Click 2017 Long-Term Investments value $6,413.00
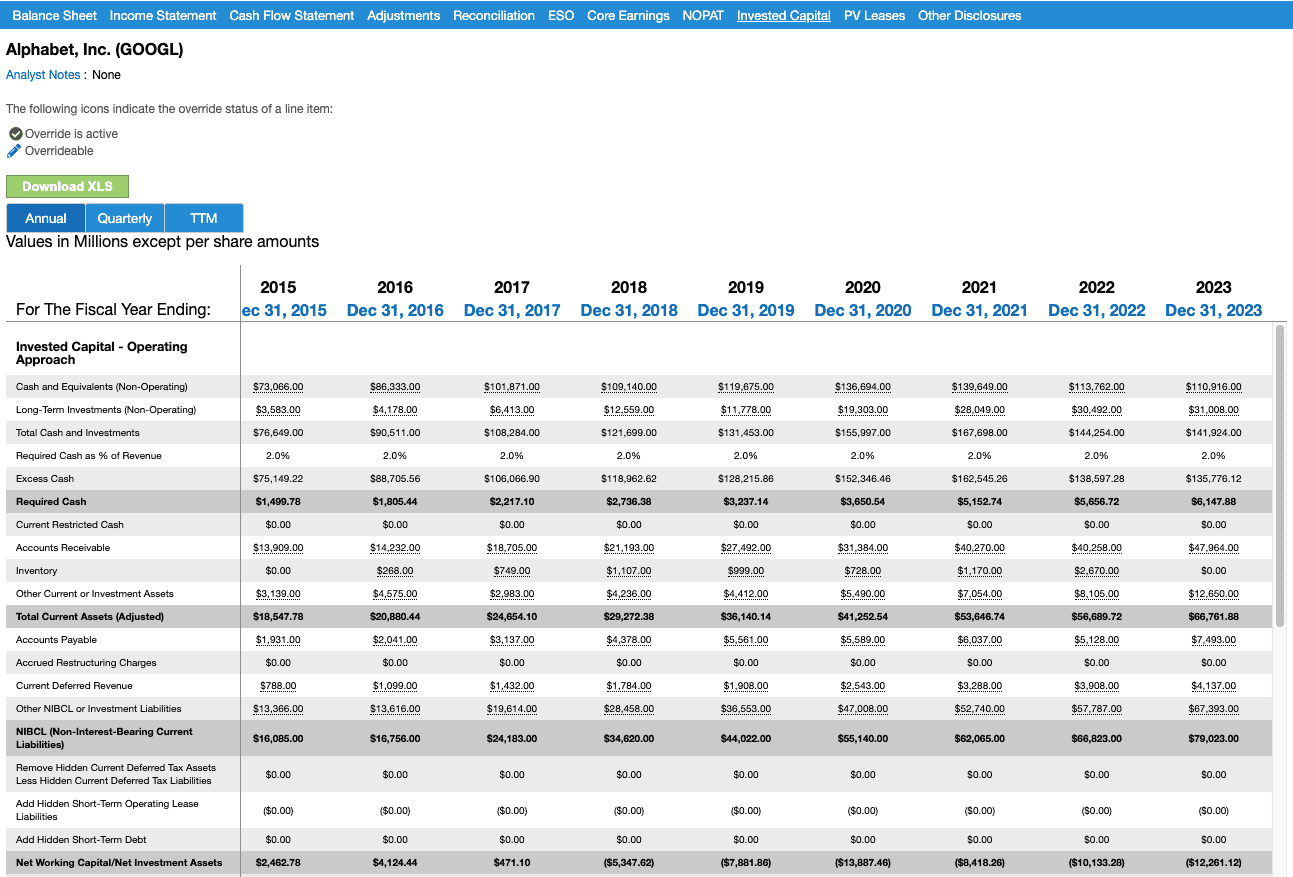This screenshot has height=877, width=1293. [512, 410]
